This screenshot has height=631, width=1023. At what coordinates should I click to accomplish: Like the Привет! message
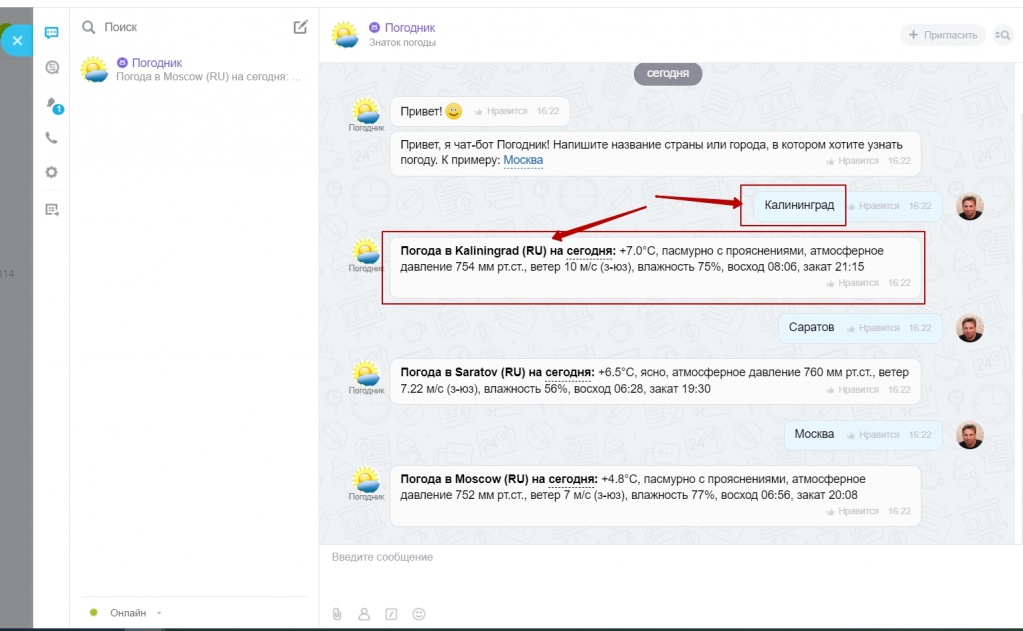[501, 112]
